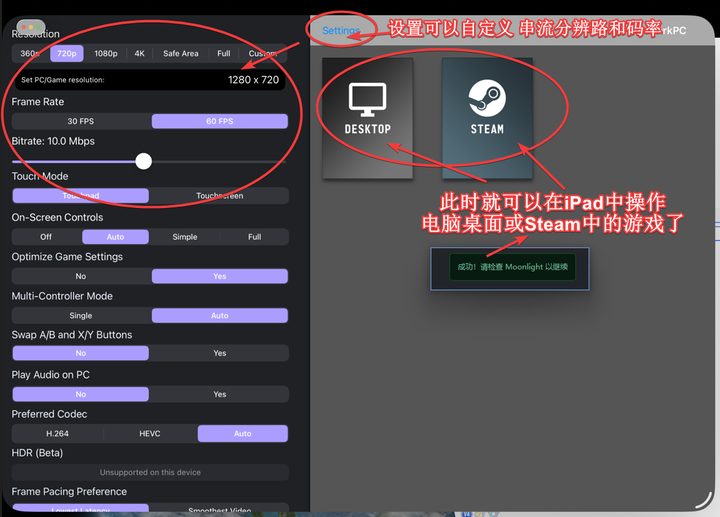Screen dimensions: 720x517
Task: Click the HDR Unsupported on this device field
Action: pyautogui.click(x=150, y=472)
